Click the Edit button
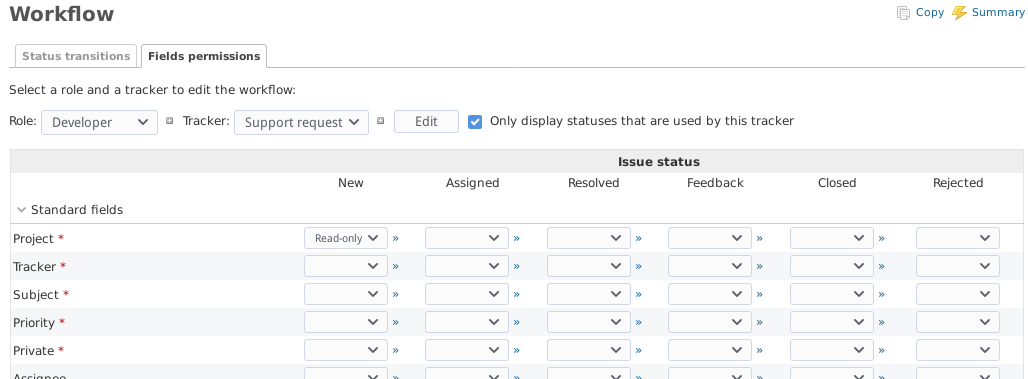This screenshot has width=1028, height=379. (x=426, y=122)
